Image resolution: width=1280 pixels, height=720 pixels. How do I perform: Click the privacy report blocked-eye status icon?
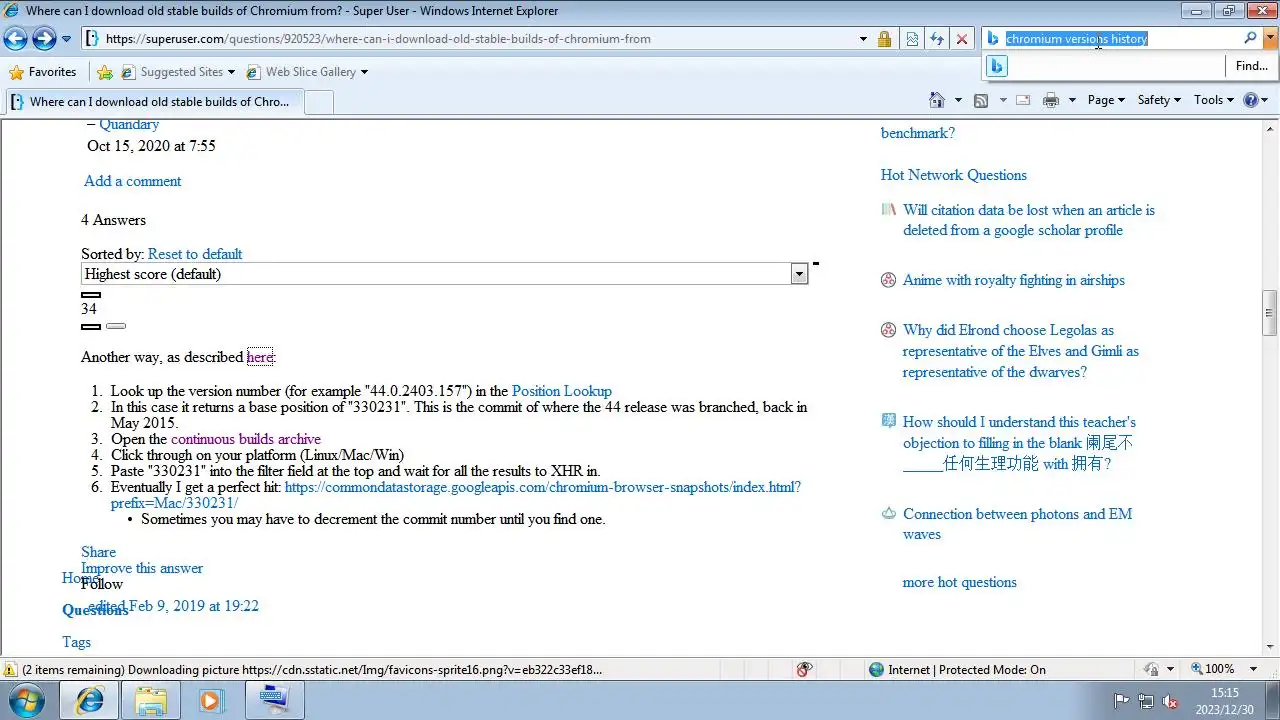click(x=804, y=669)
